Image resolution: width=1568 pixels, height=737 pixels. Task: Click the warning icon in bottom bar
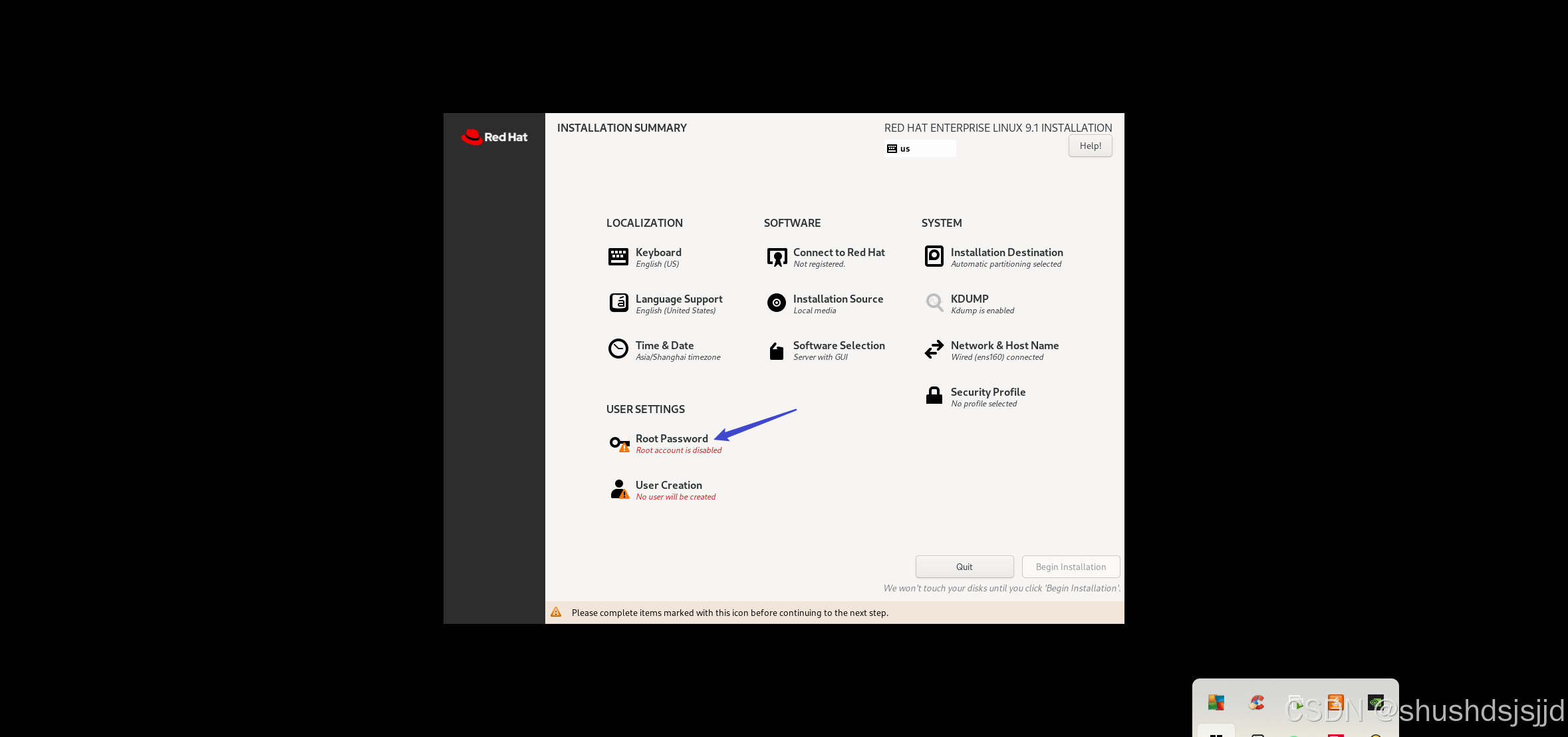click(556, 613)
